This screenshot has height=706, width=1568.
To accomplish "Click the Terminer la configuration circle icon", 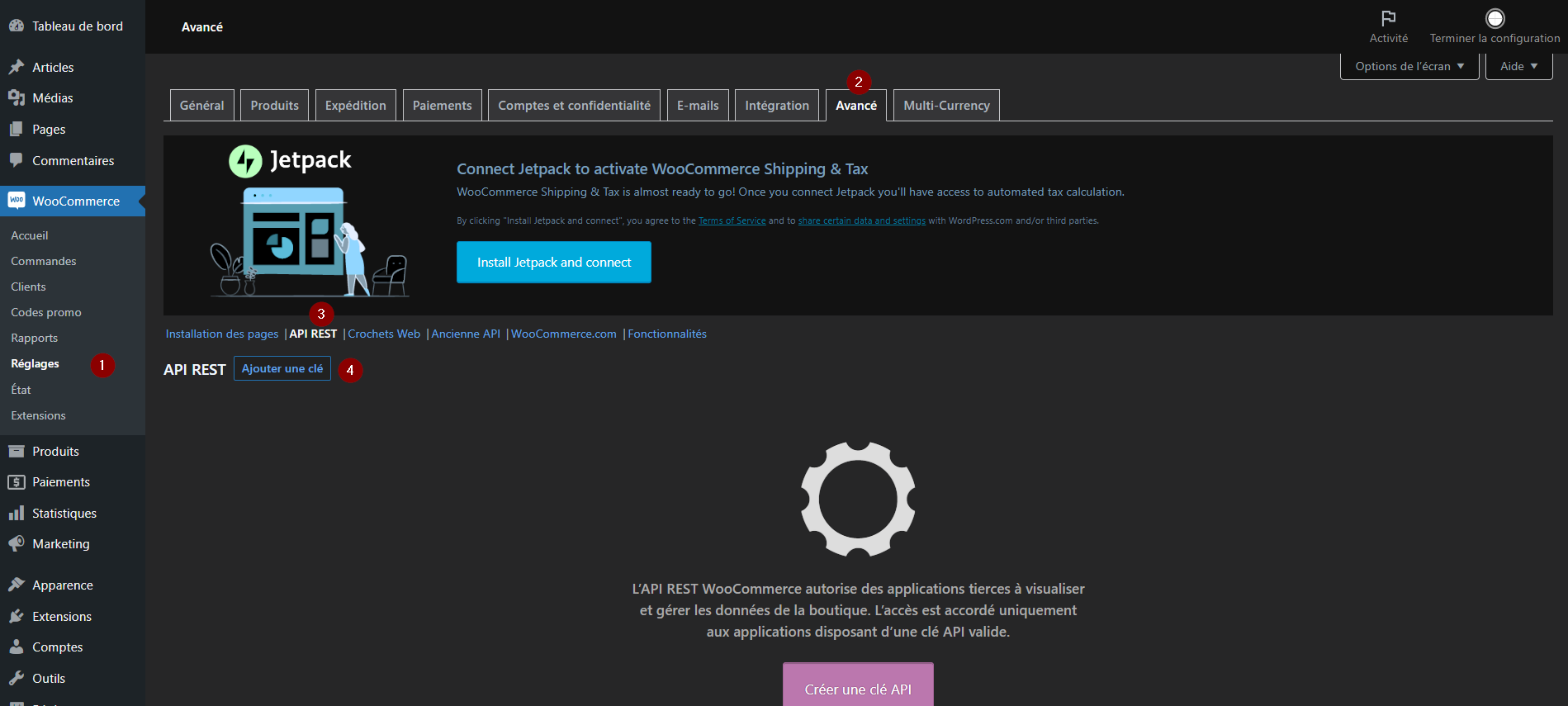I will [x=1495, y=18].
